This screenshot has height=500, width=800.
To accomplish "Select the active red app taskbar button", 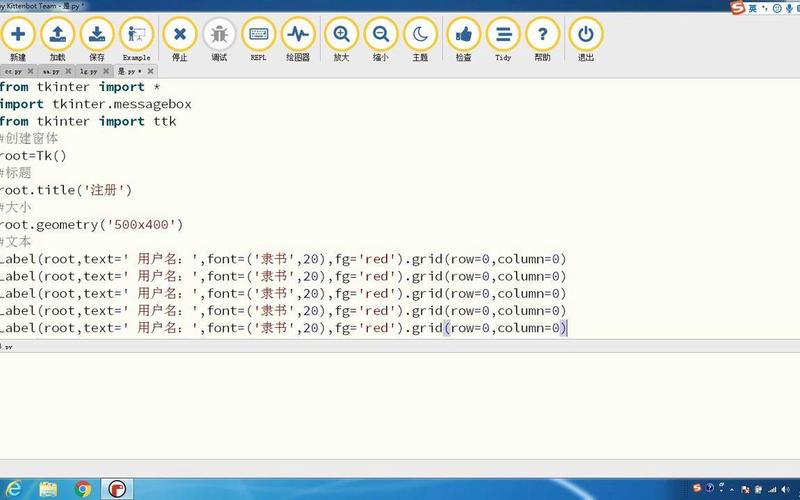I will click(117, 489).
